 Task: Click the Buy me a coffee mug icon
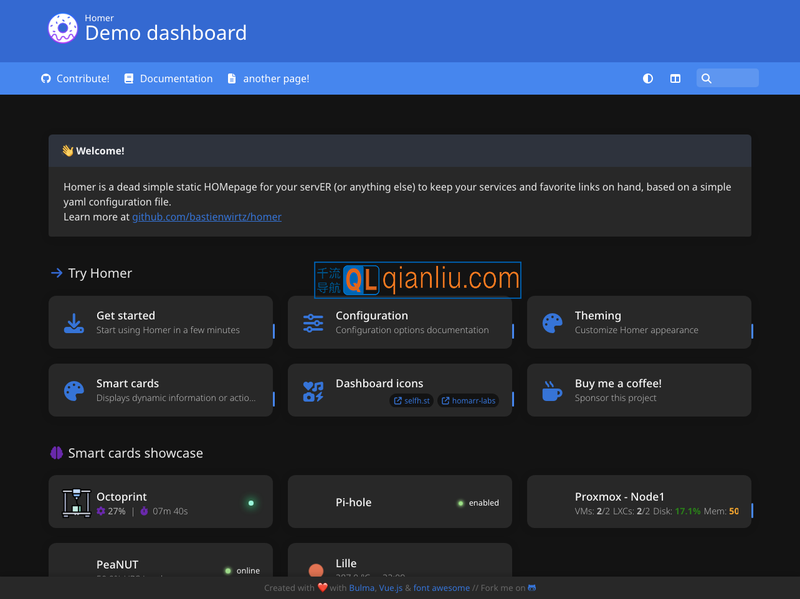(552, 391)
